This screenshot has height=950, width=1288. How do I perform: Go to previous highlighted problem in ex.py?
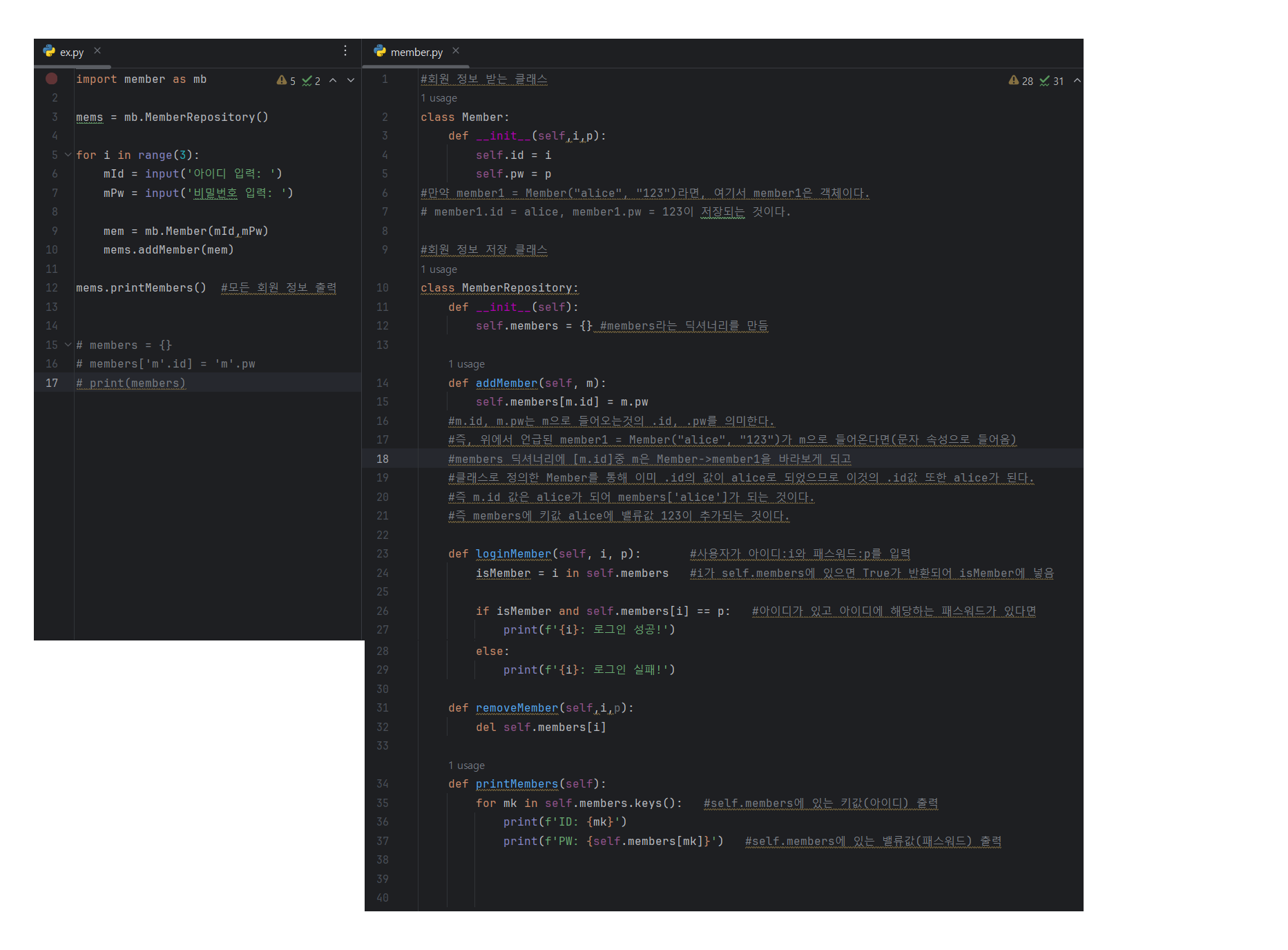click(333, 80)
